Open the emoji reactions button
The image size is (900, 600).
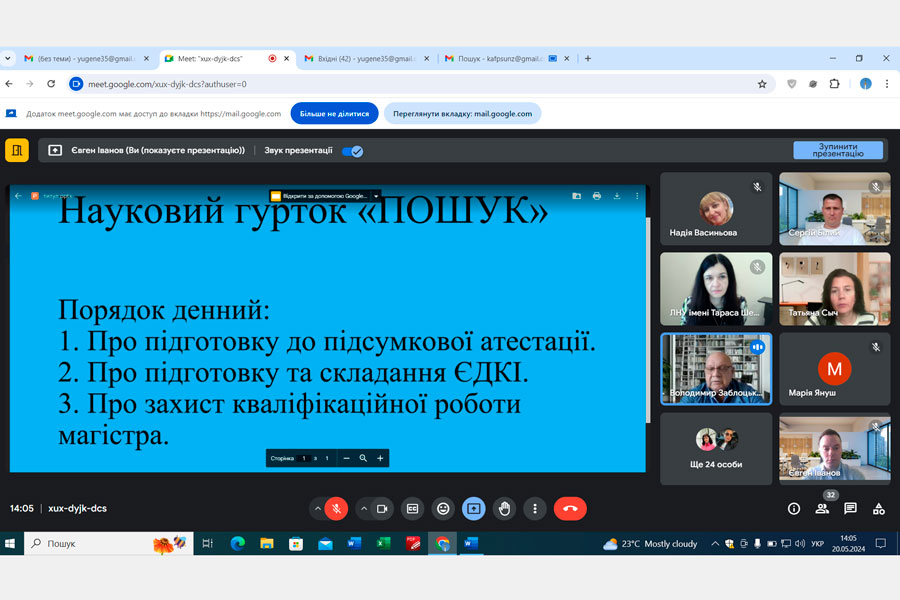click(x=443, y=509)
